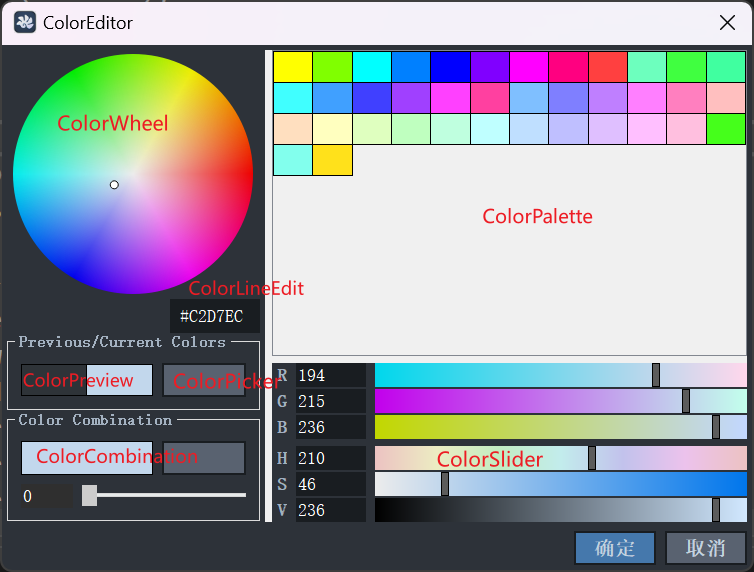Cancel with the 取消 button
This screenshot has height=572, width=754.
click(x=705, y=548)
